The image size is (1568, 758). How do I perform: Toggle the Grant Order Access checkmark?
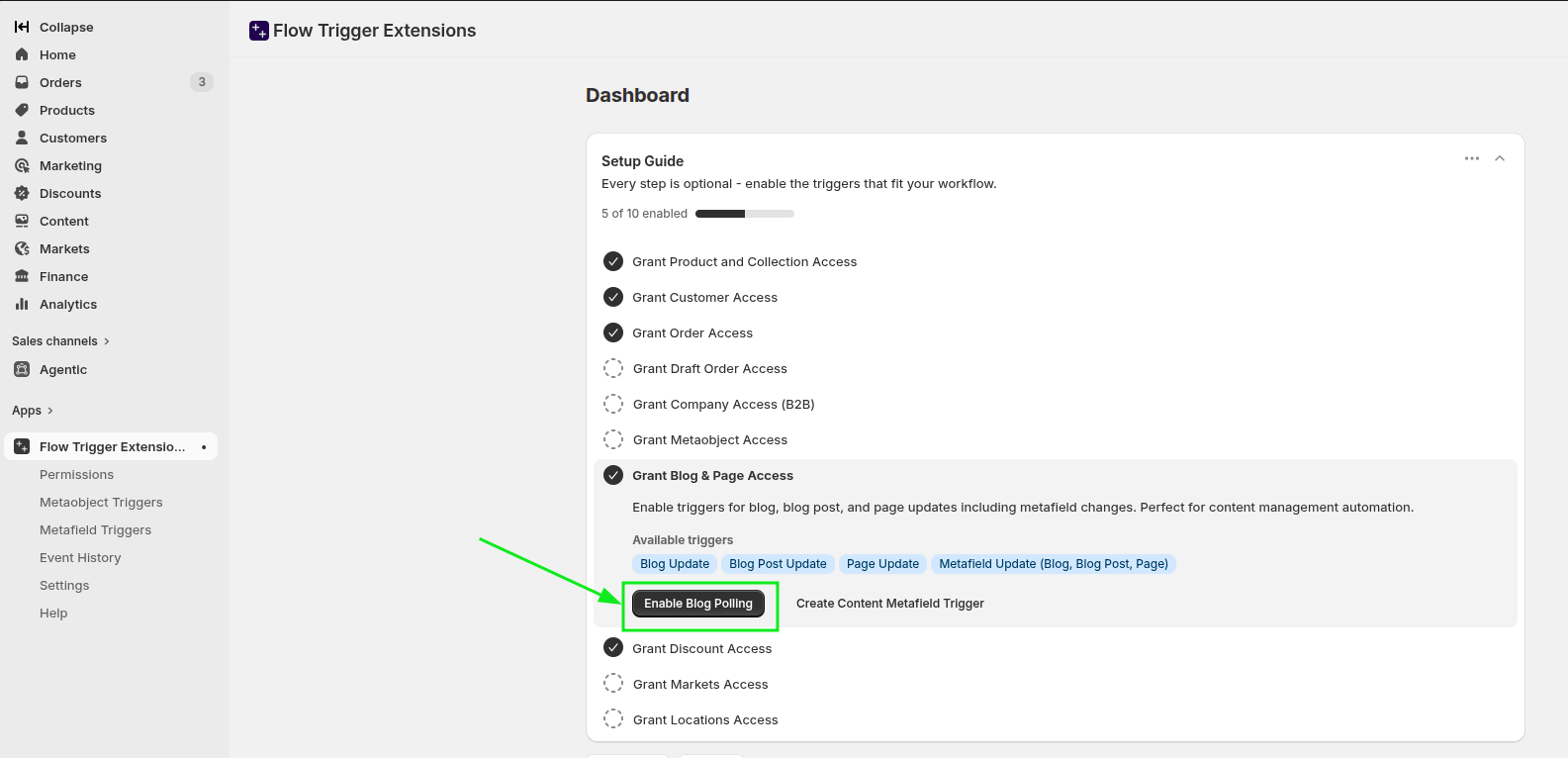point(613,332)
